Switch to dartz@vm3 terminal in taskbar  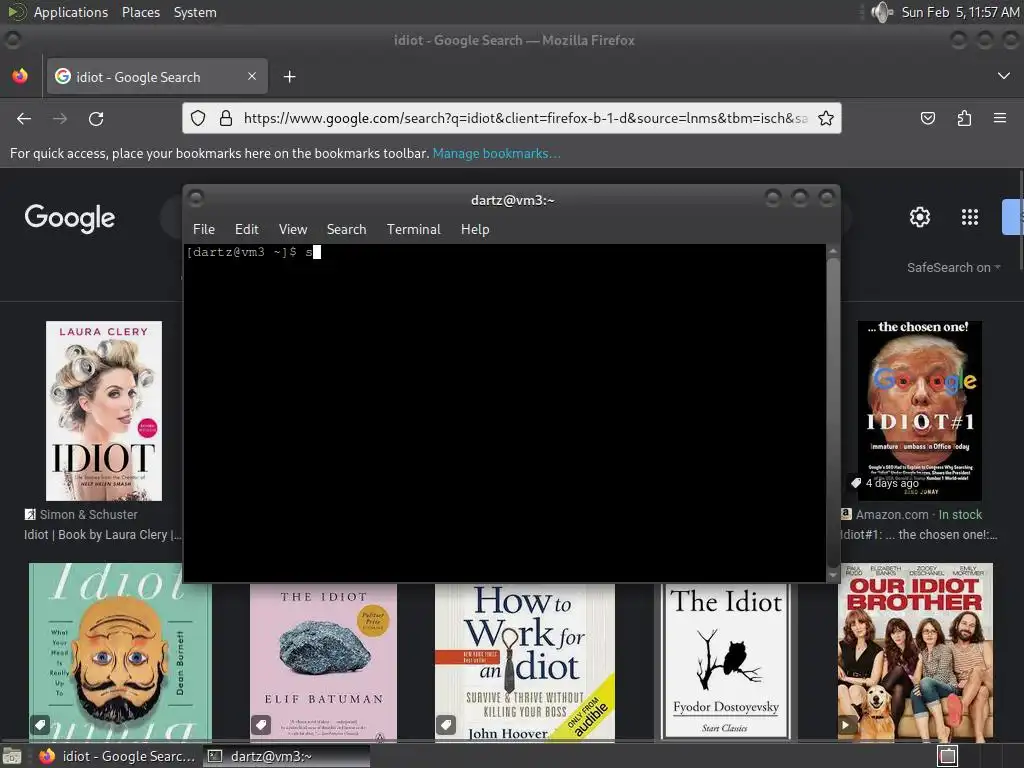pos(286,756)
